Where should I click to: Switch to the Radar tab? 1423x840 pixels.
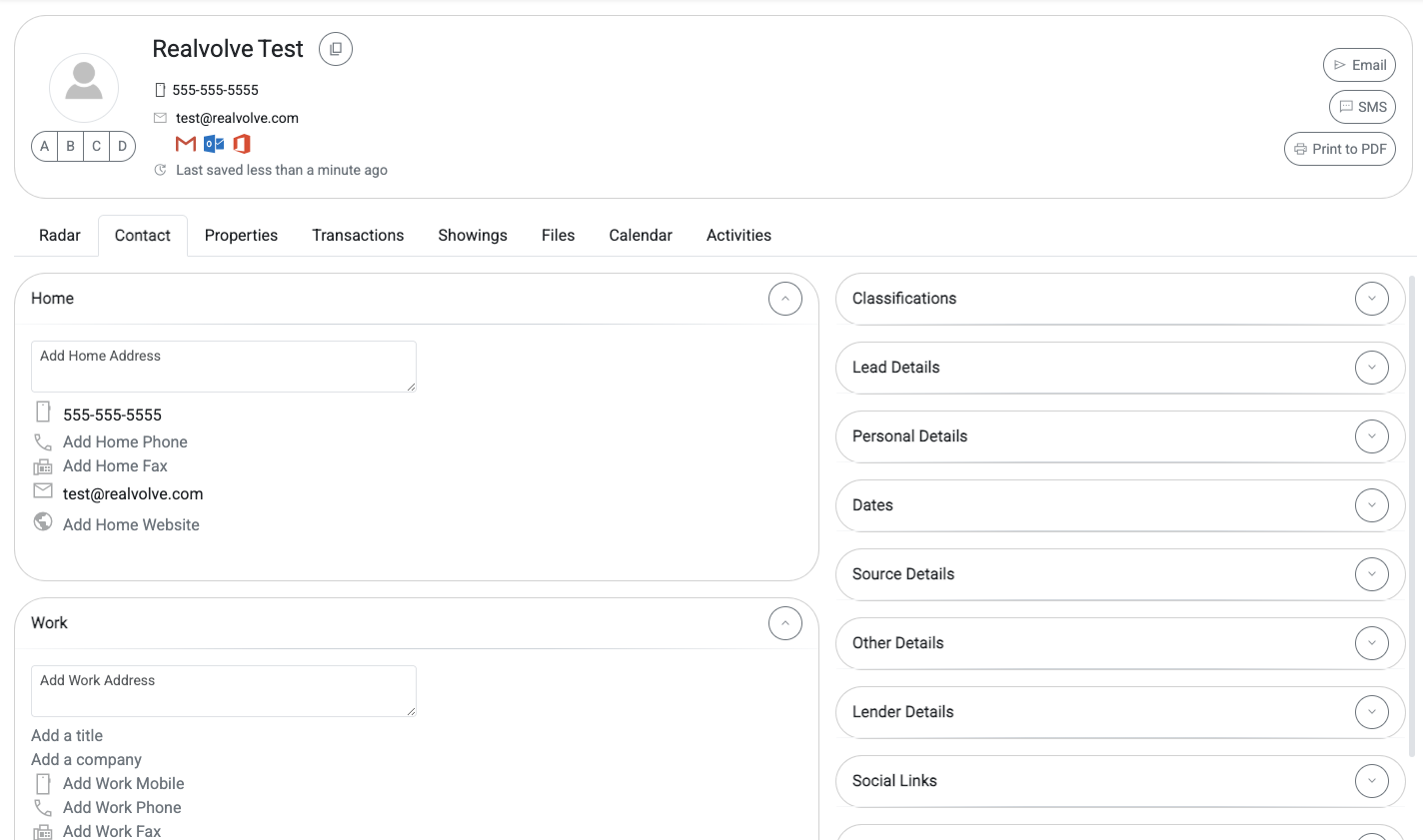(x=60, y=236)
